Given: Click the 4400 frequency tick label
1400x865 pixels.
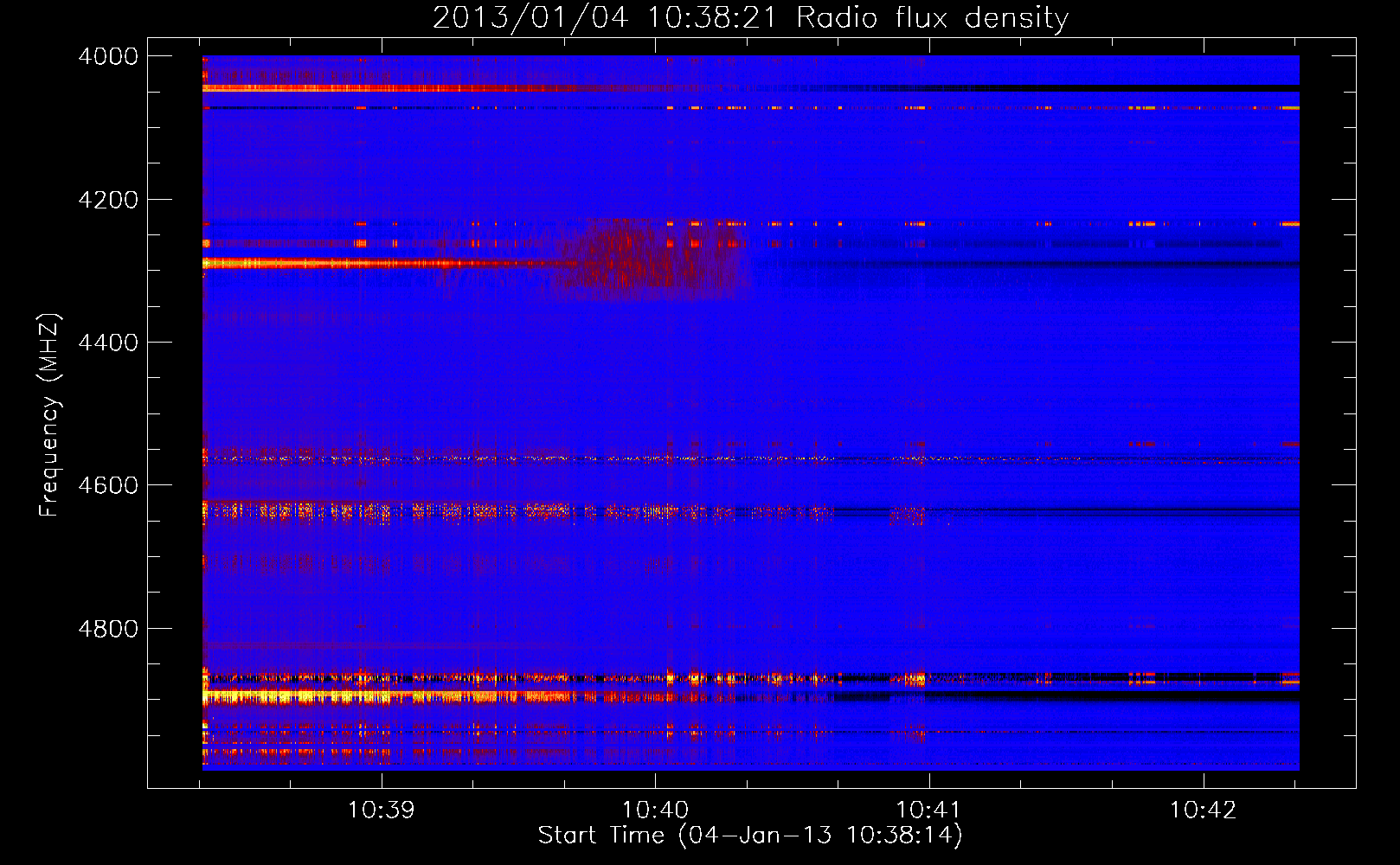Looking at the screenshot, I should 108,343.
